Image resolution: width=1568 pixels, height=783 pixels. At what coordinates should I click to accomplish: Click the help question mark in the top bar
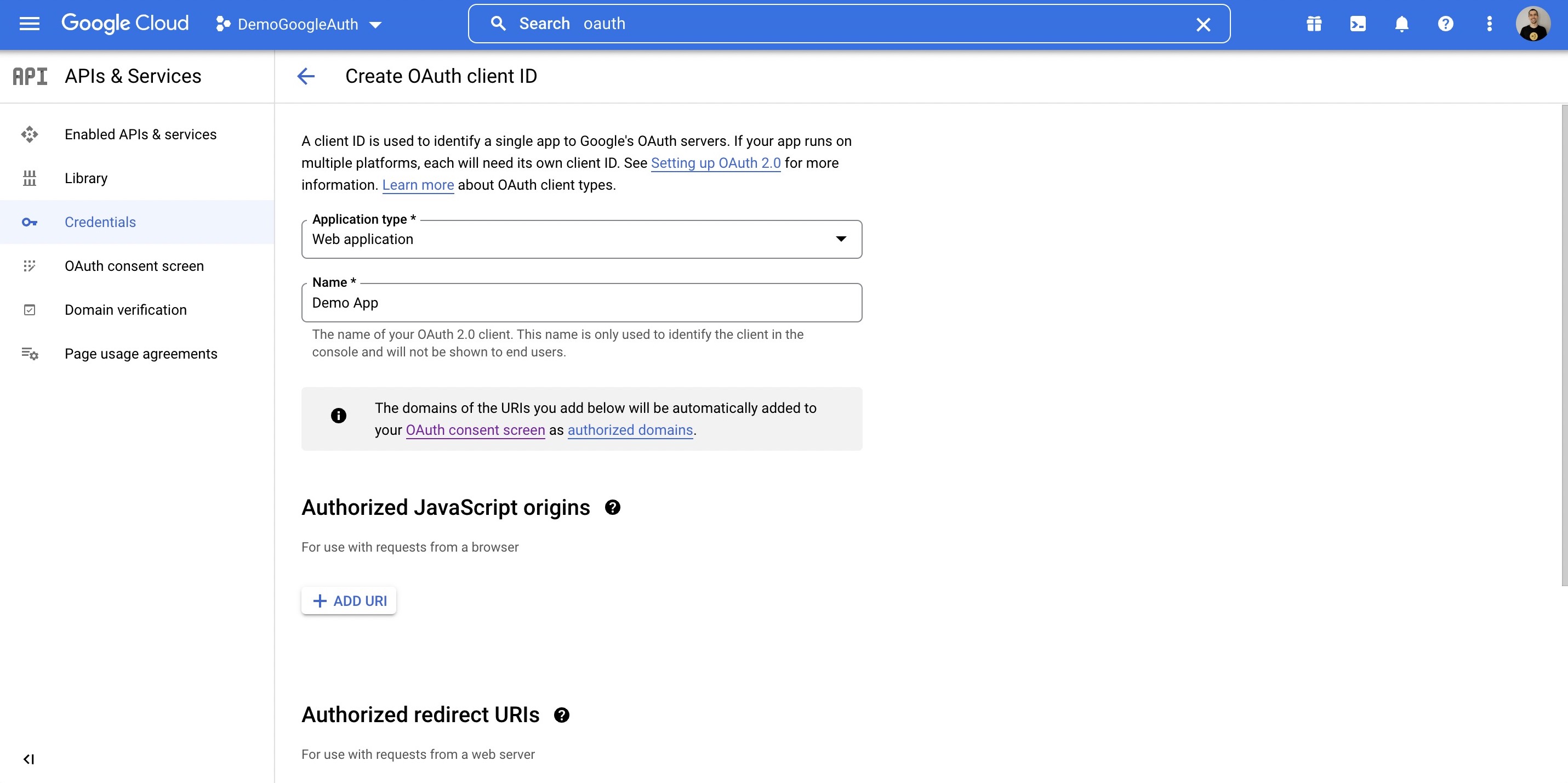tap(1446, 24)
